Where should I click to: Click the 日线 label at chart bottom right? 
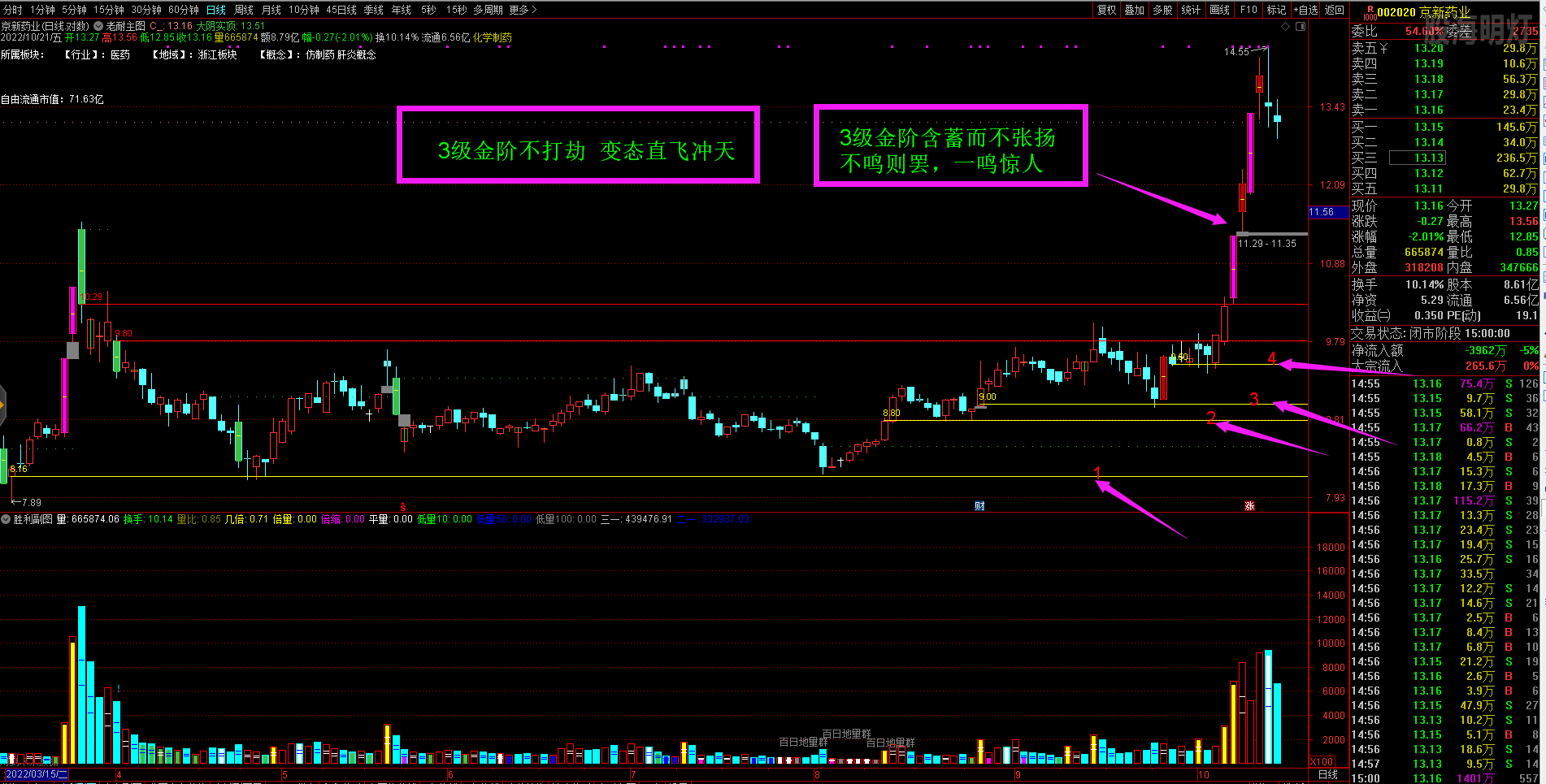(1328, 774)
